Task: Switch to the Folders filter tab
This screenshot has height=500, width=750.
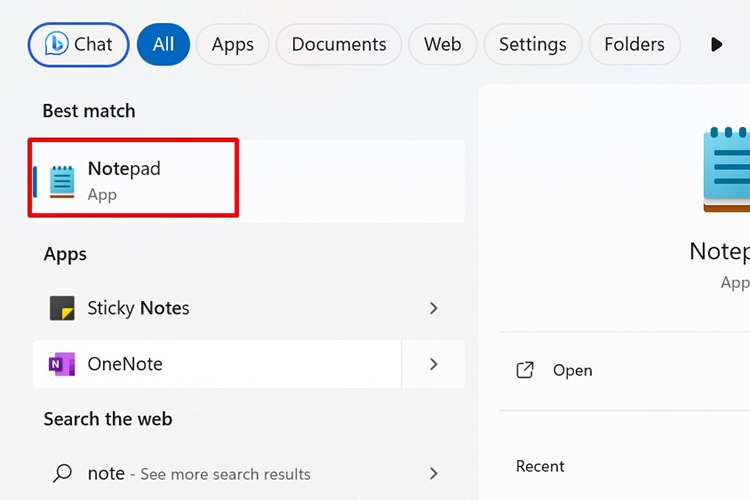Action: [x=634, y=44]
